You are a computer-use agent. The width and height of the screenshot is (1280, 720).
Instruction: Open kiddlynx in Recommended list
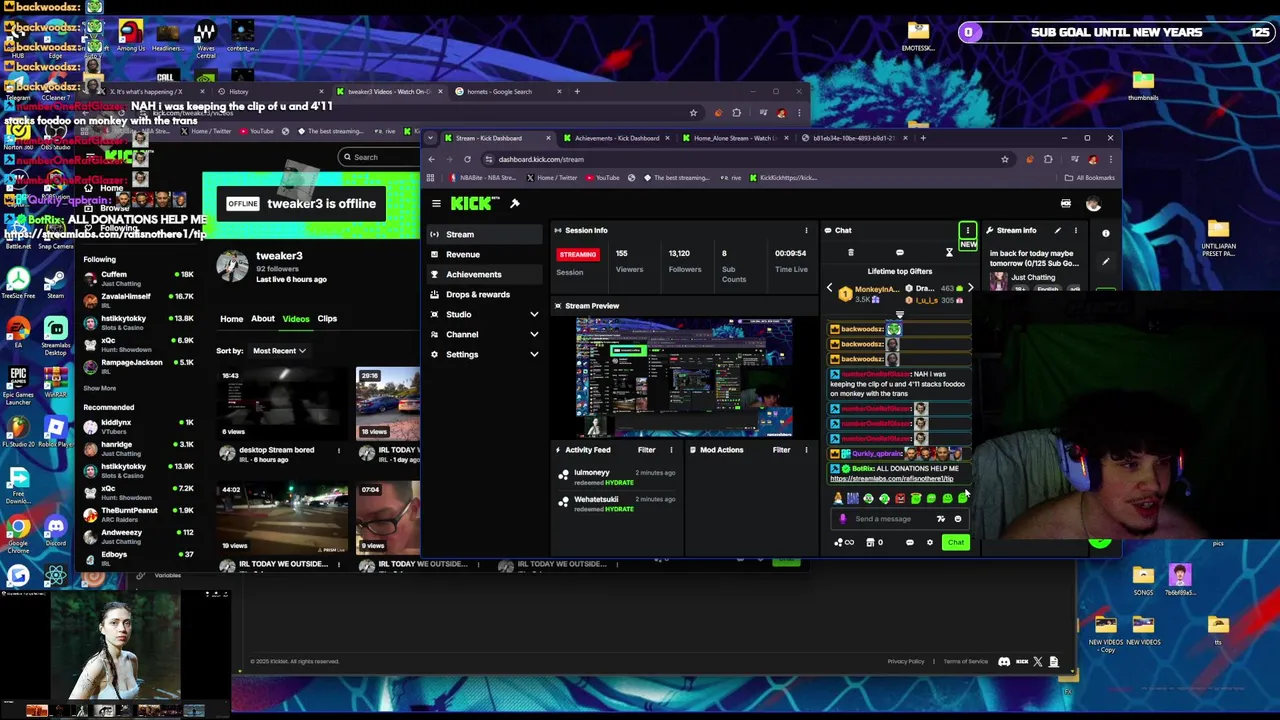tap(137, 426)
